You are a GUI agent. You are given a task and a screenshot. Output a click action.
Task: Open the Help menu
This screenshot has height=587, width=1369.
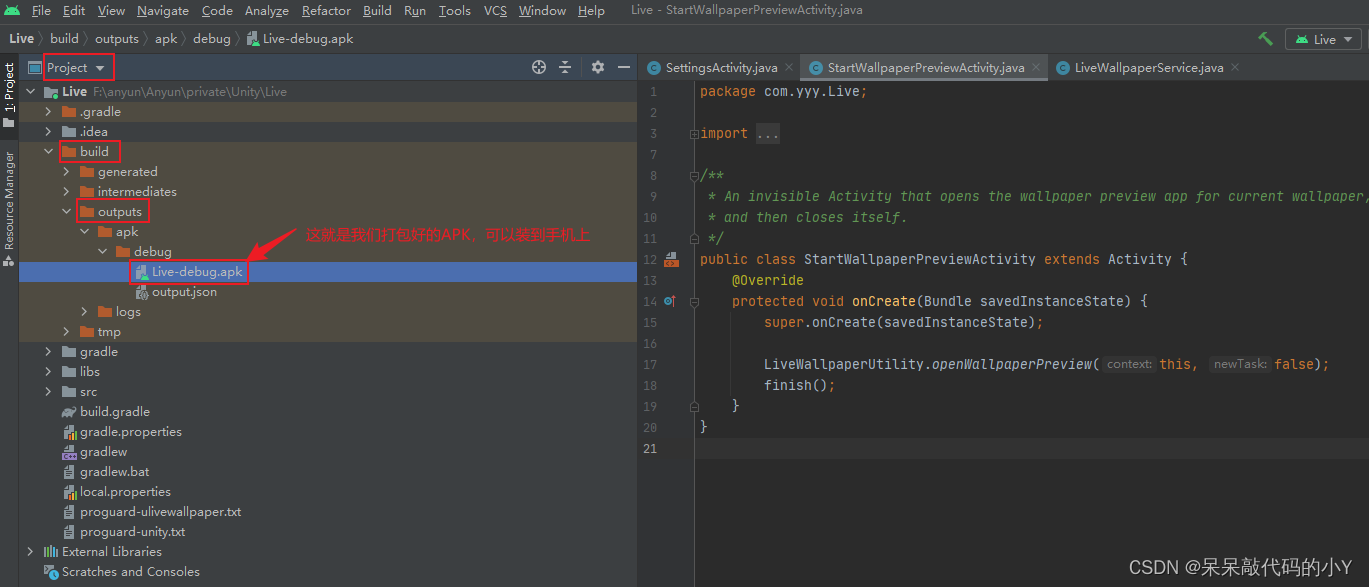[591, 11]
